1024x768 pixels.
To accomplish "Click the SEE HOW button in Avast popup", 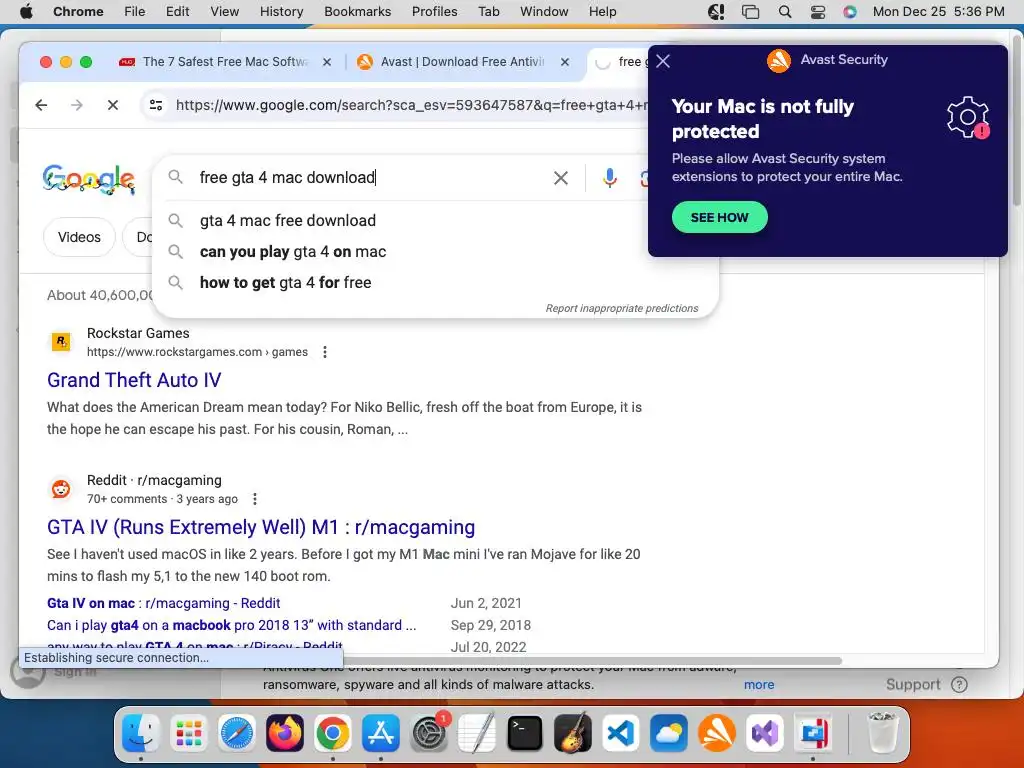I will click(720, 217).
